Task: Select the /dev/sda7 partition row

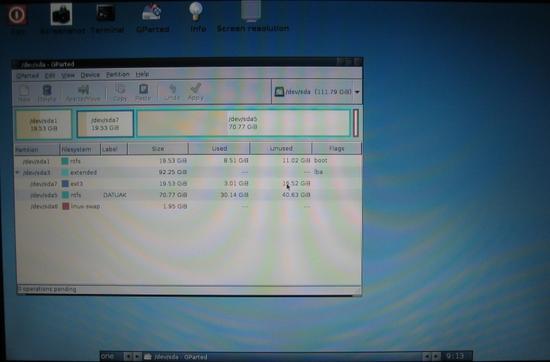Action: [188, 183]
